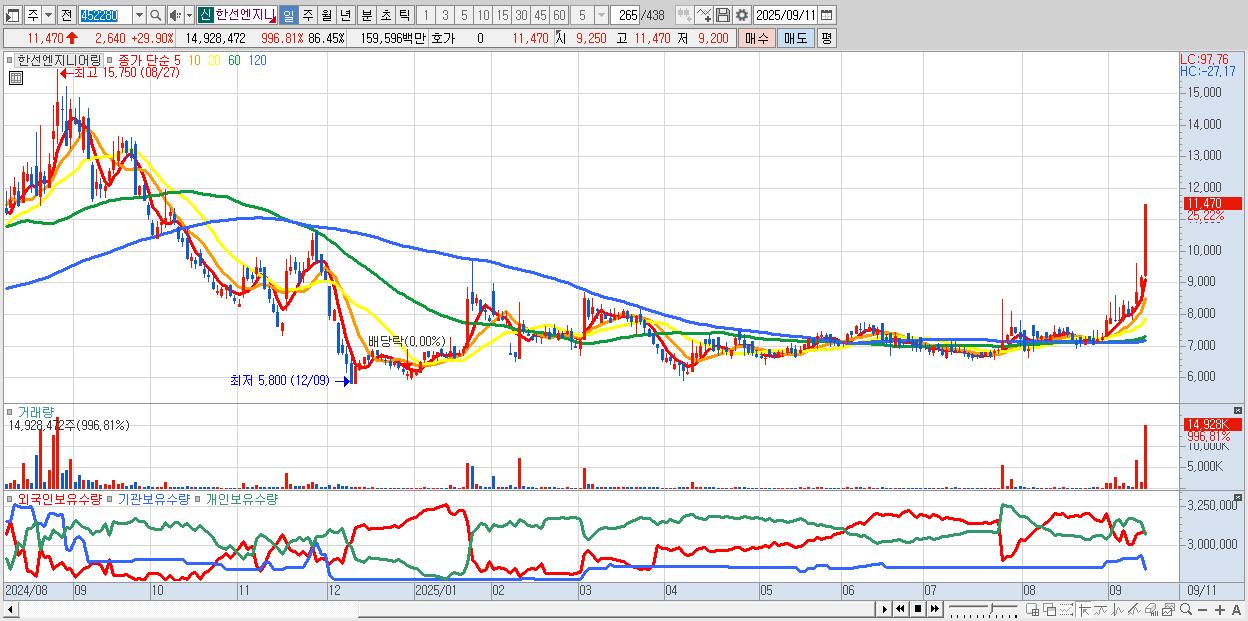Select the 일 (daily) chart period

(288, 15)
